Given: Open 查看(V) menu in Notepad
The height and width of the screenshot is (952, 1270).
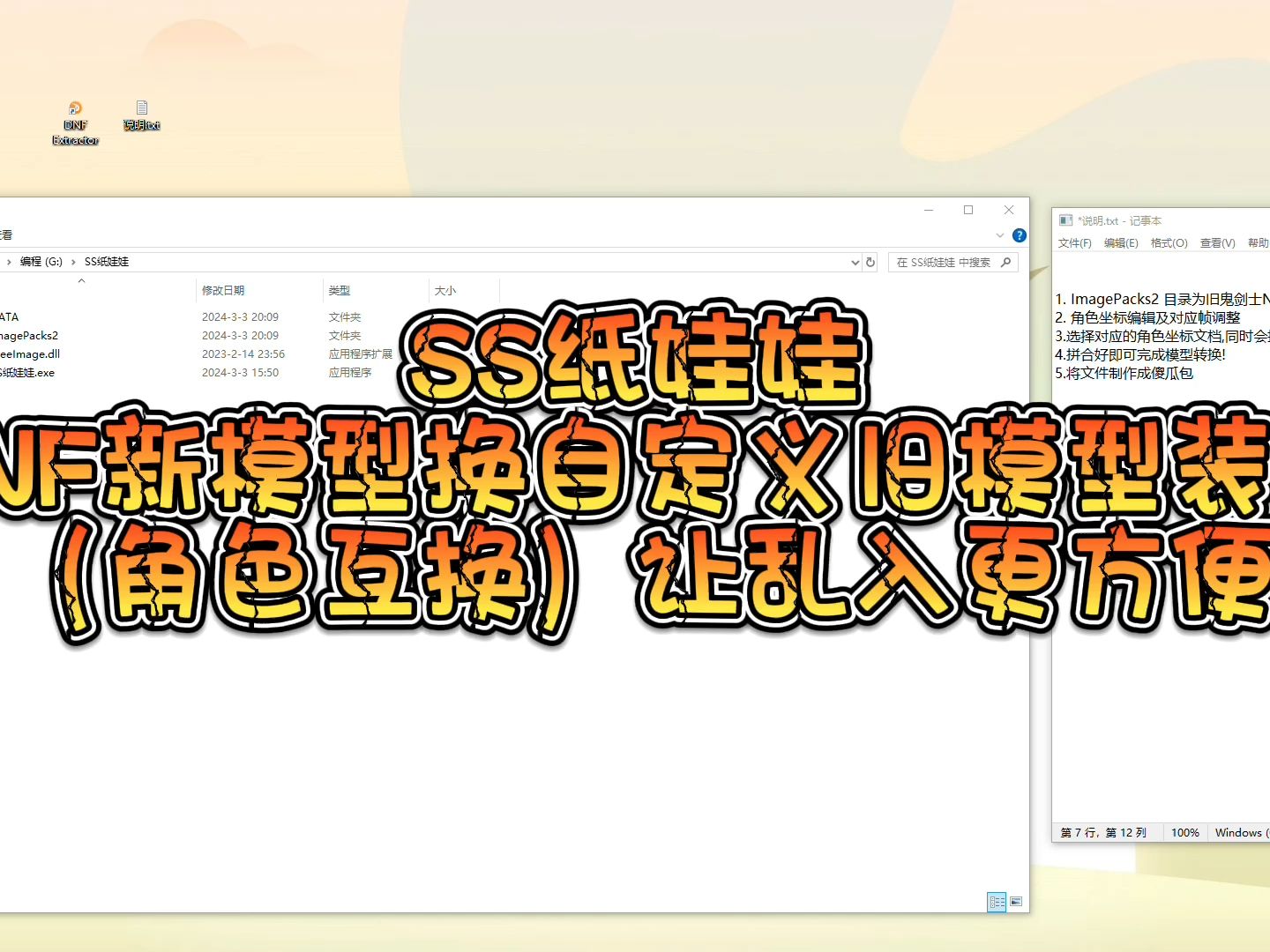Looking at the screenshot, I should pos(1218,243).
